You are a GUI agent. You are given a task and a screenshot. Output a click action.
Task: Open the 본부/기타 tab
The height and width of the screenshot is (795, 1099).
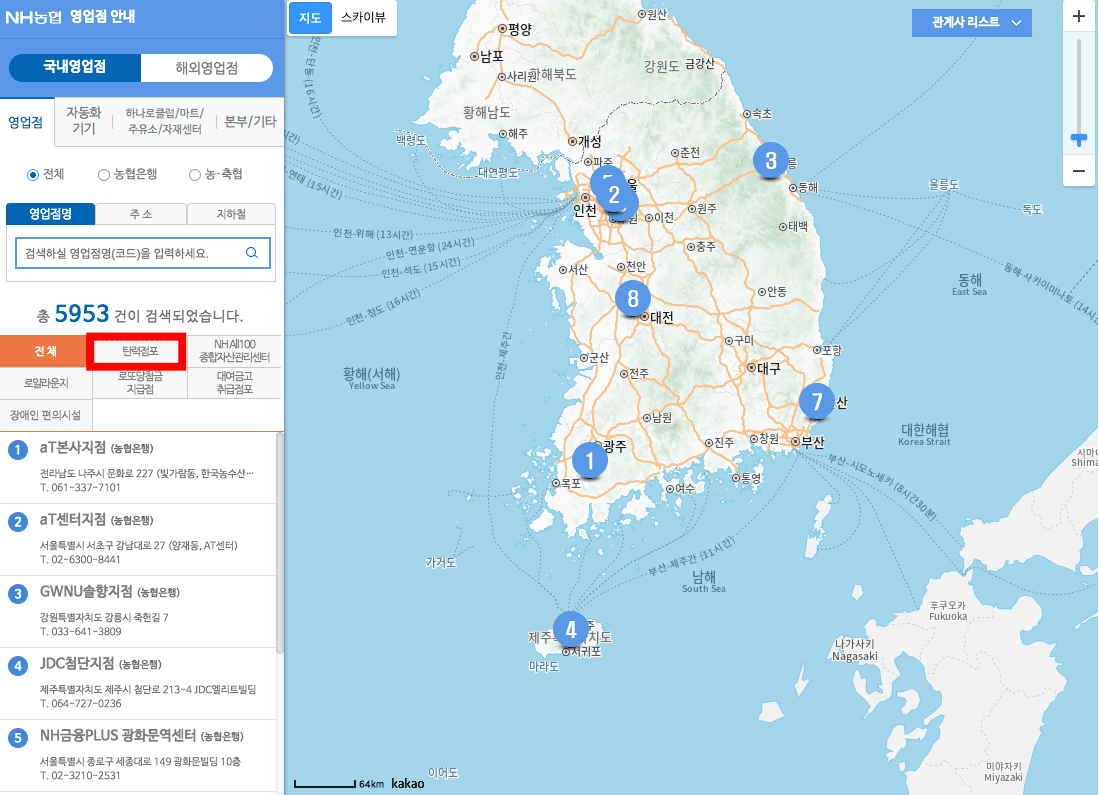tap(250, 121)
